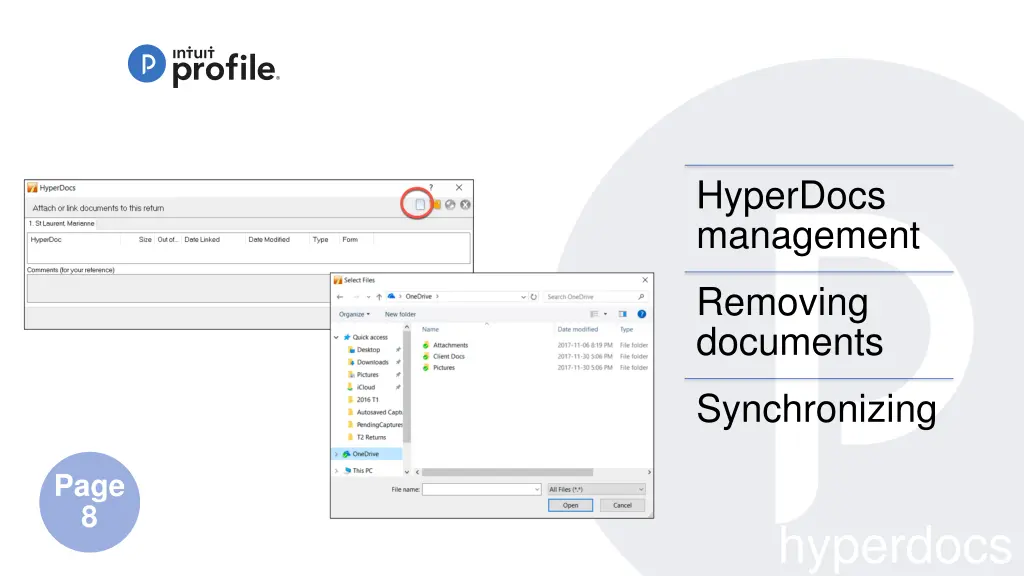Click the yellow folder icon in HyperDocs toolbar
Screen dimensions: 1024x576
point(436,204)
